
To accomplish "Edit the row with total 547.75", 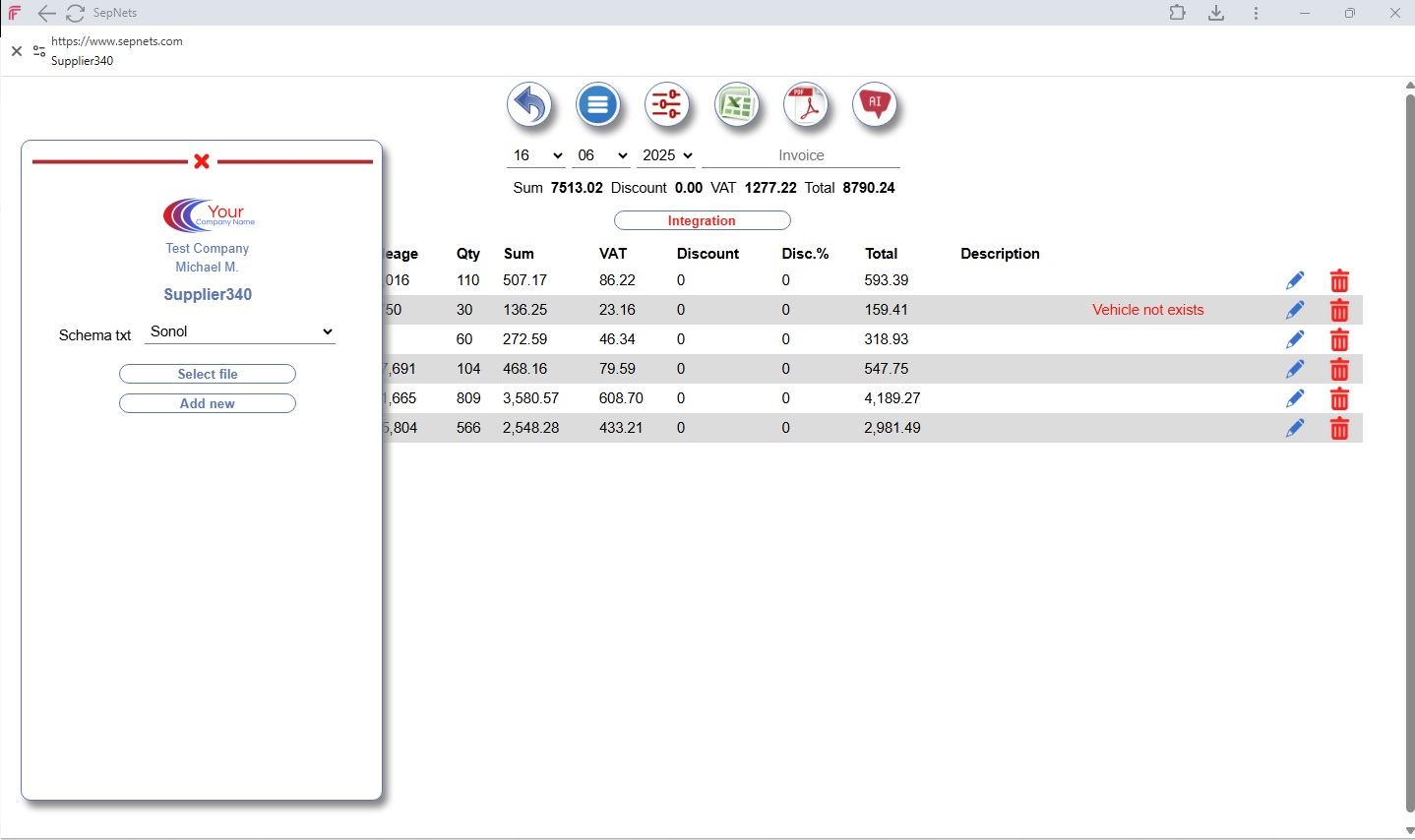I will click(1295, 370).
